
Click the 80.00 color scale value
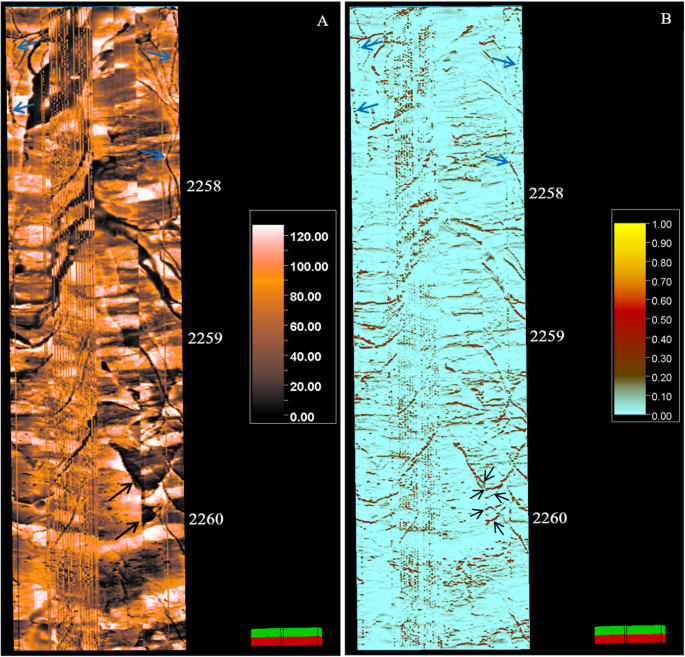click(305, 297)
